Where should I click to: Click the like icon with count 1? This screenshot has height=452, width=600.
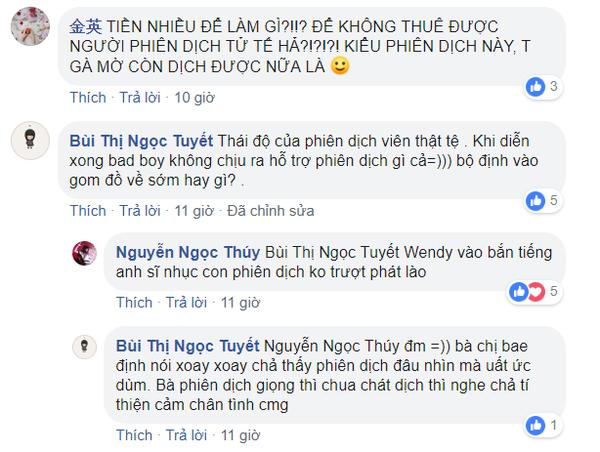coord(535,425)
